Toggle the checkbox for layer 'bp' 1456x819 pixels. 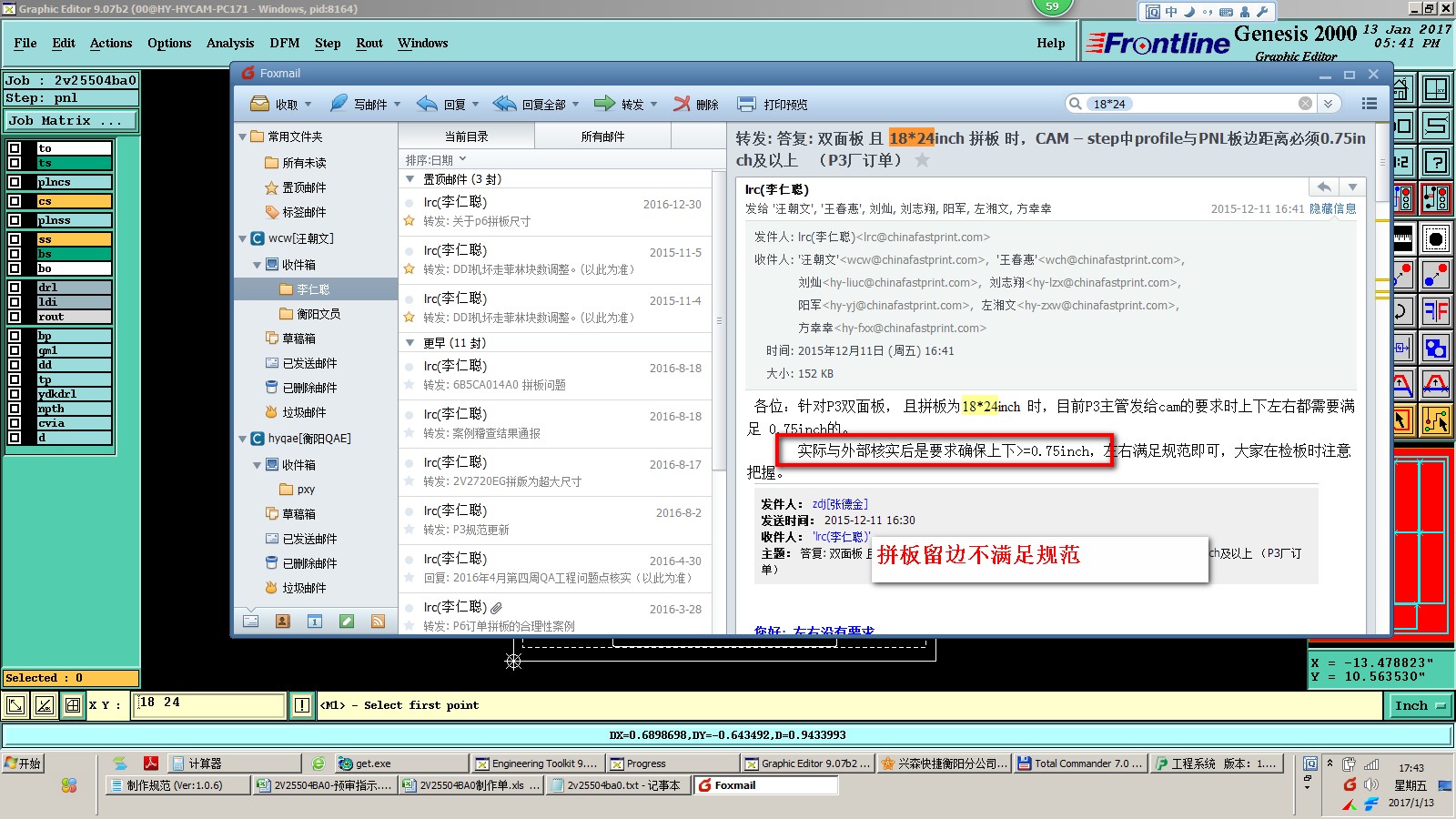[x=15, y=336]
